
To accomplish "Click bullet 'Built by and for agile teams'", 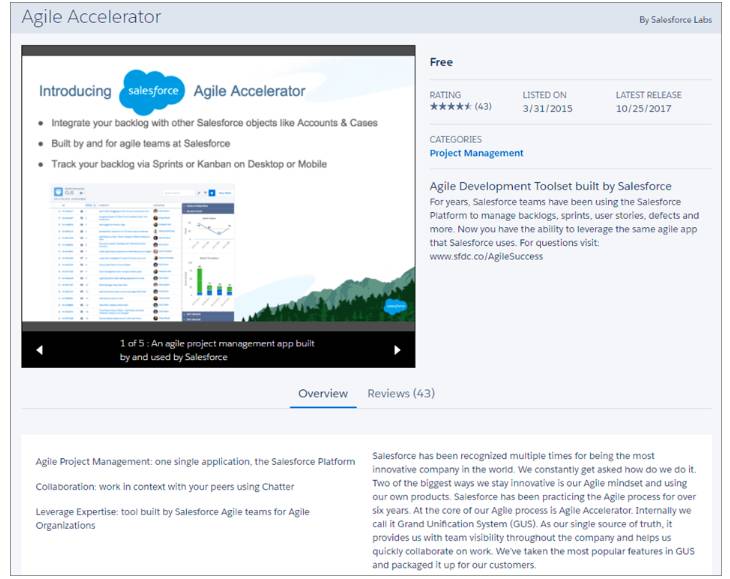I will tap(141, 144).
